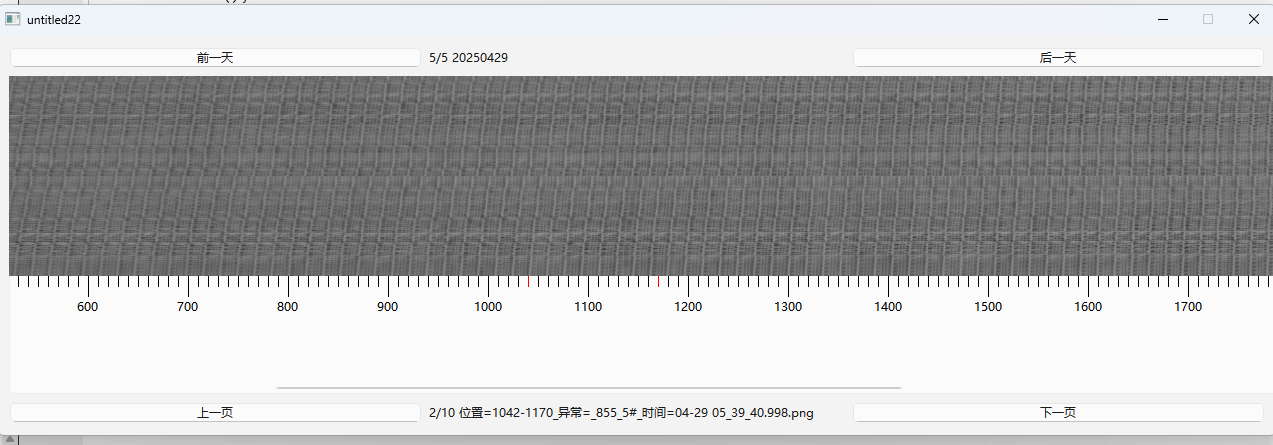Click ruler label 600

tap(88, 307)
